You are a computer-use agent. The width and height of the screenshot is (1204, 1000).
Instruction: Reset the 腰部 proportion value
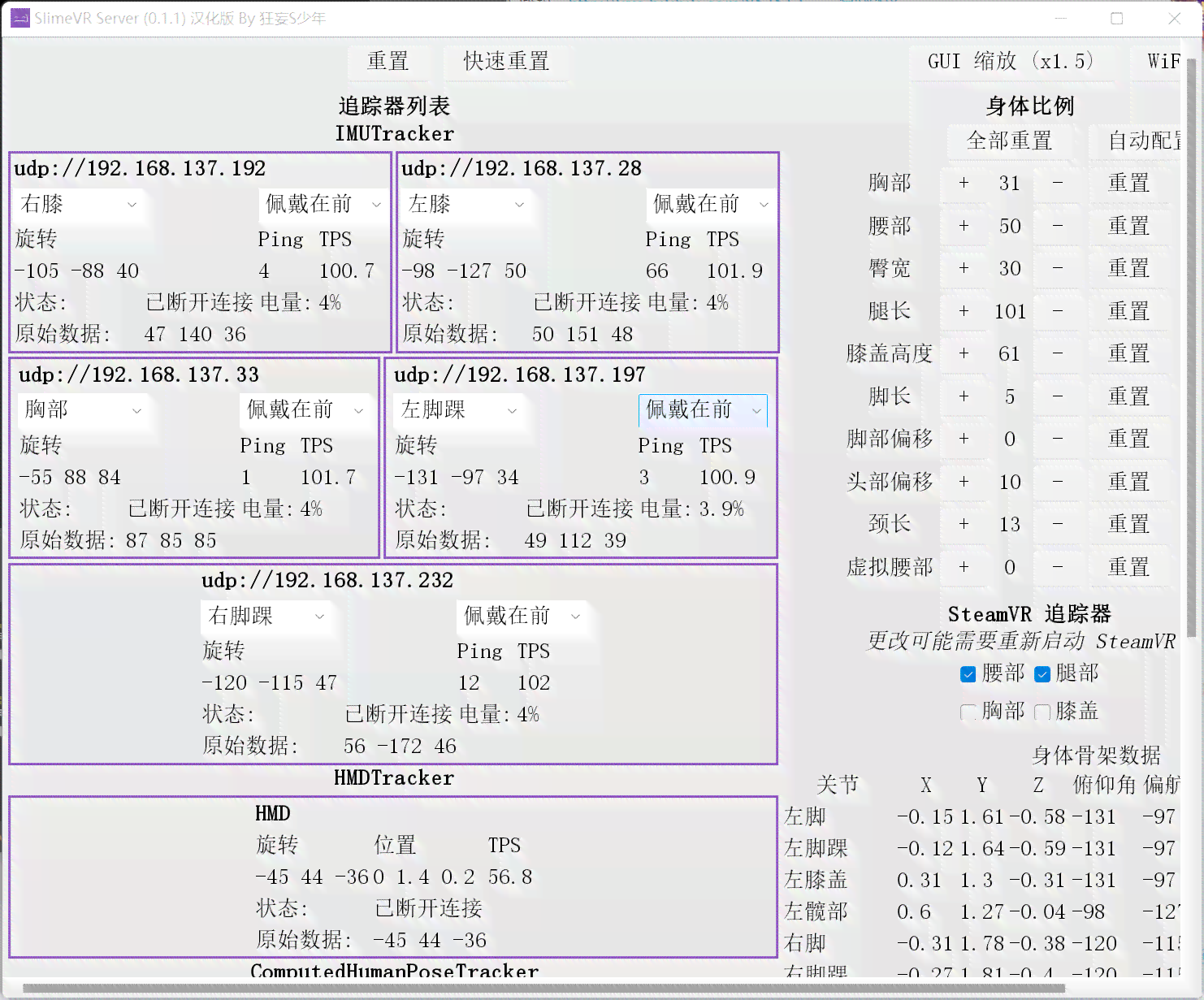(x=1129, y=226)
